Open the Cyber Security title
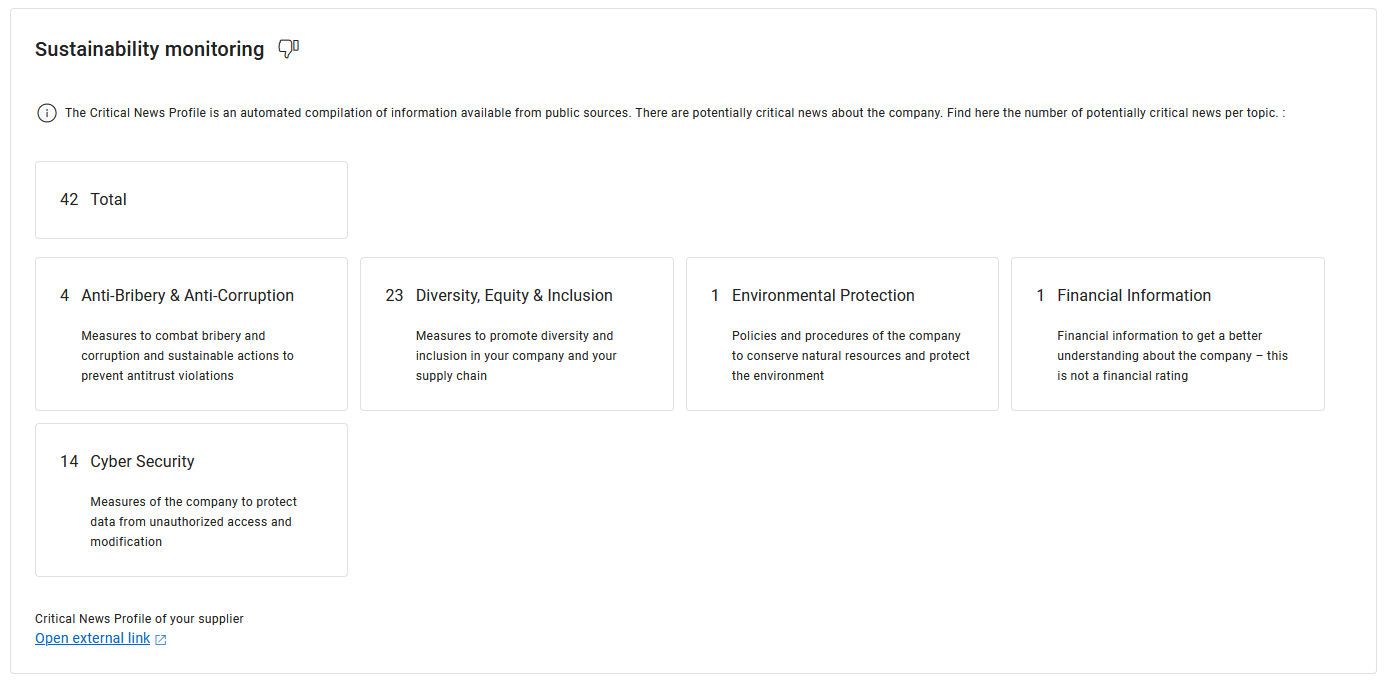1389x680 pixels. click(x=142, y=462)
